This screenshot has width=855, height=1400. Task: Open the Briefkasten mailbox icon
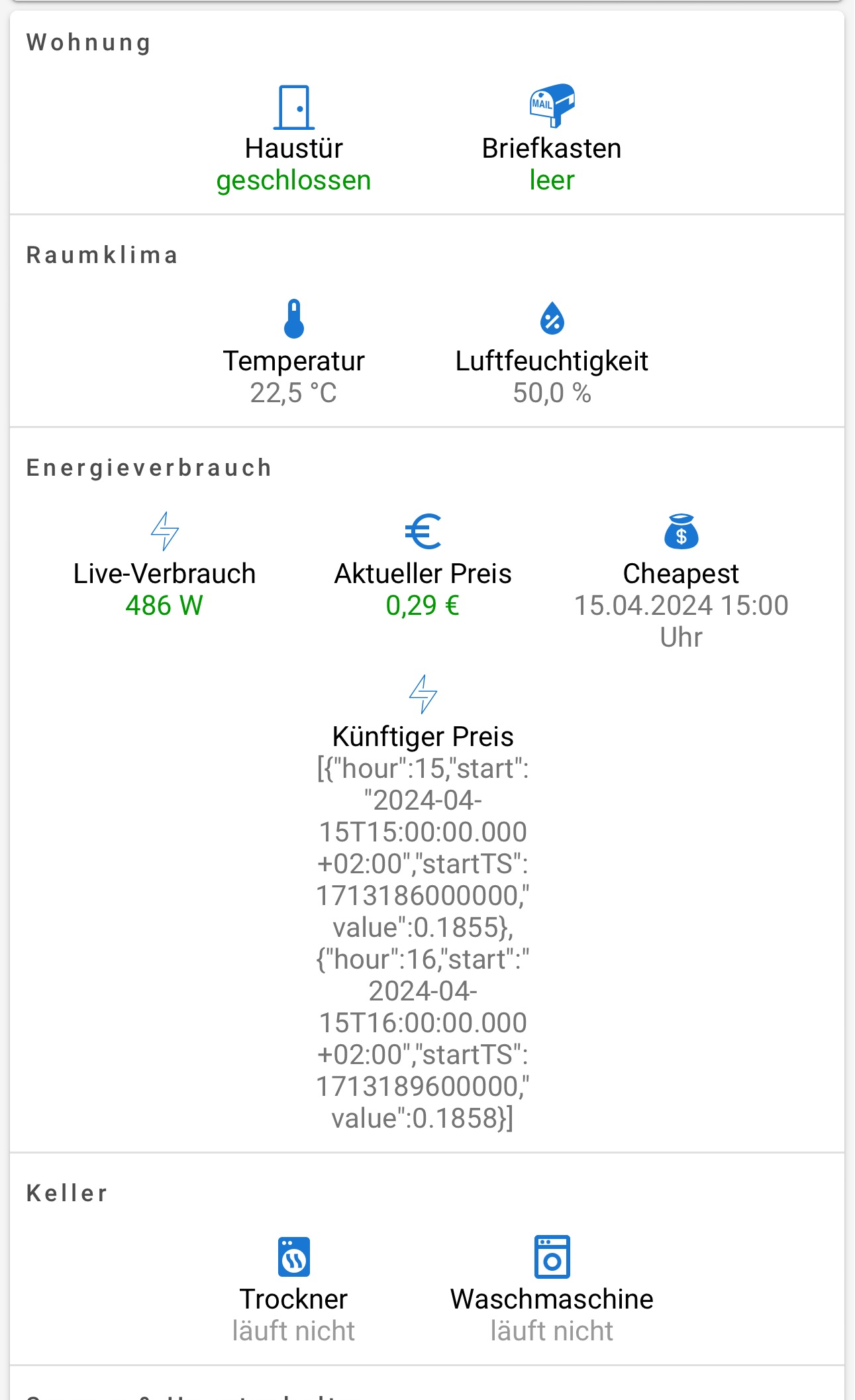(552, 105)
